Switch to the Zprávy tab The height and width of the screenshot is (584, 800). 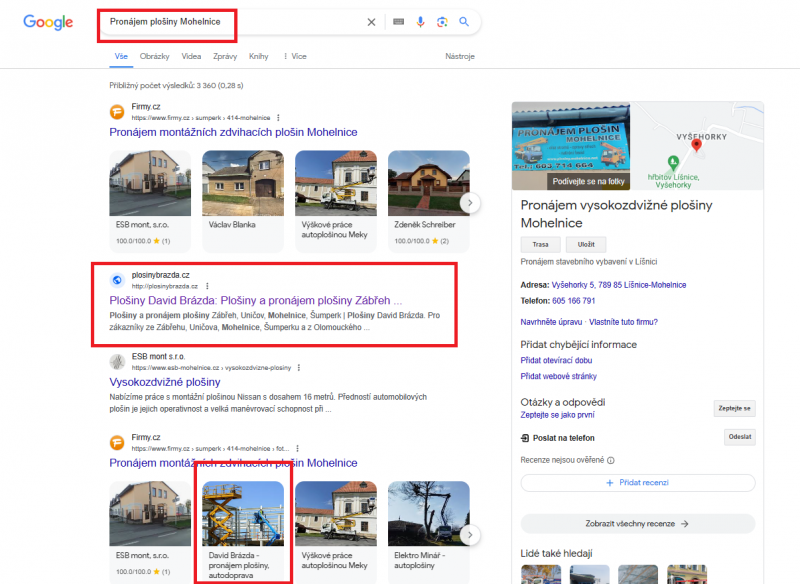[x=225, y=56]
